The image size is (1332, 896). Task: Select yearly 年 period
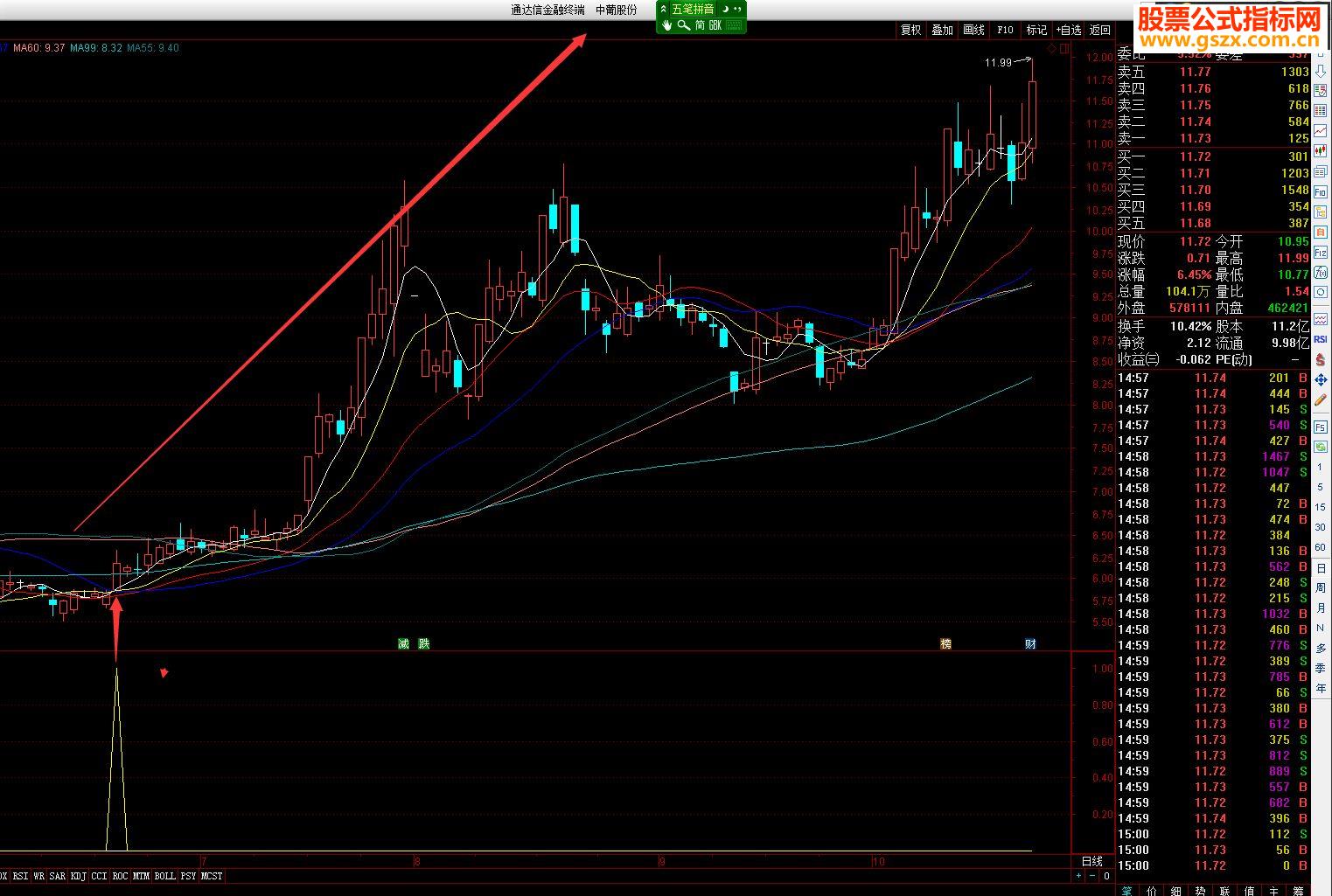[1321, 688]
